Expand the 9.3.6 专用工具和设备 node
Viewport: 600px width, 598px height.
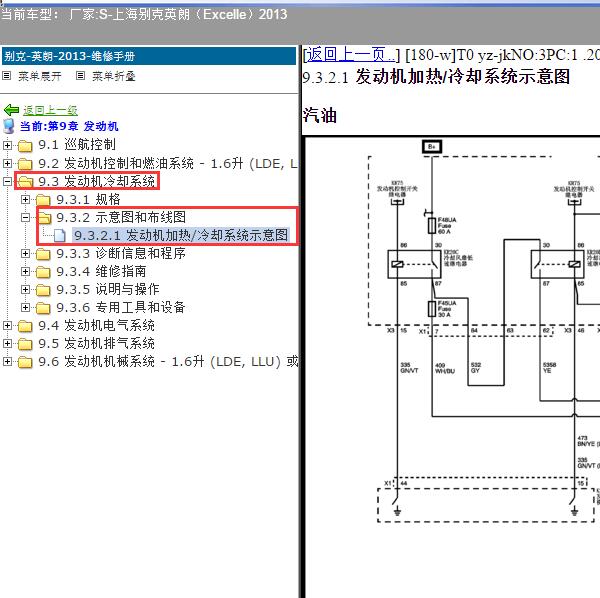coord(25,307)
